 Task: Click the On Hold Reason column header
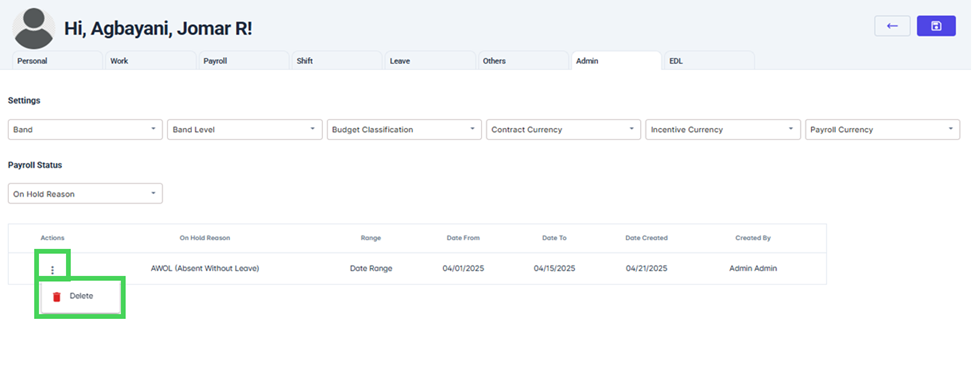tap(205, 238)
